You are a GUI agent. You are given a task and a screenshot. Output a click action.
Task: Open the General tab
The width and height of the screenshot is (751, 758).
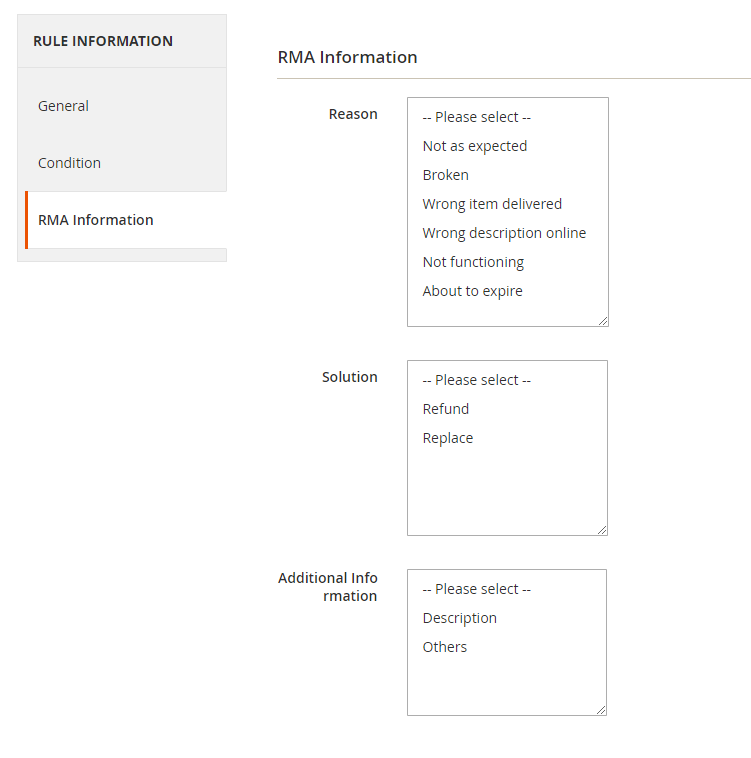pos(63,106)
